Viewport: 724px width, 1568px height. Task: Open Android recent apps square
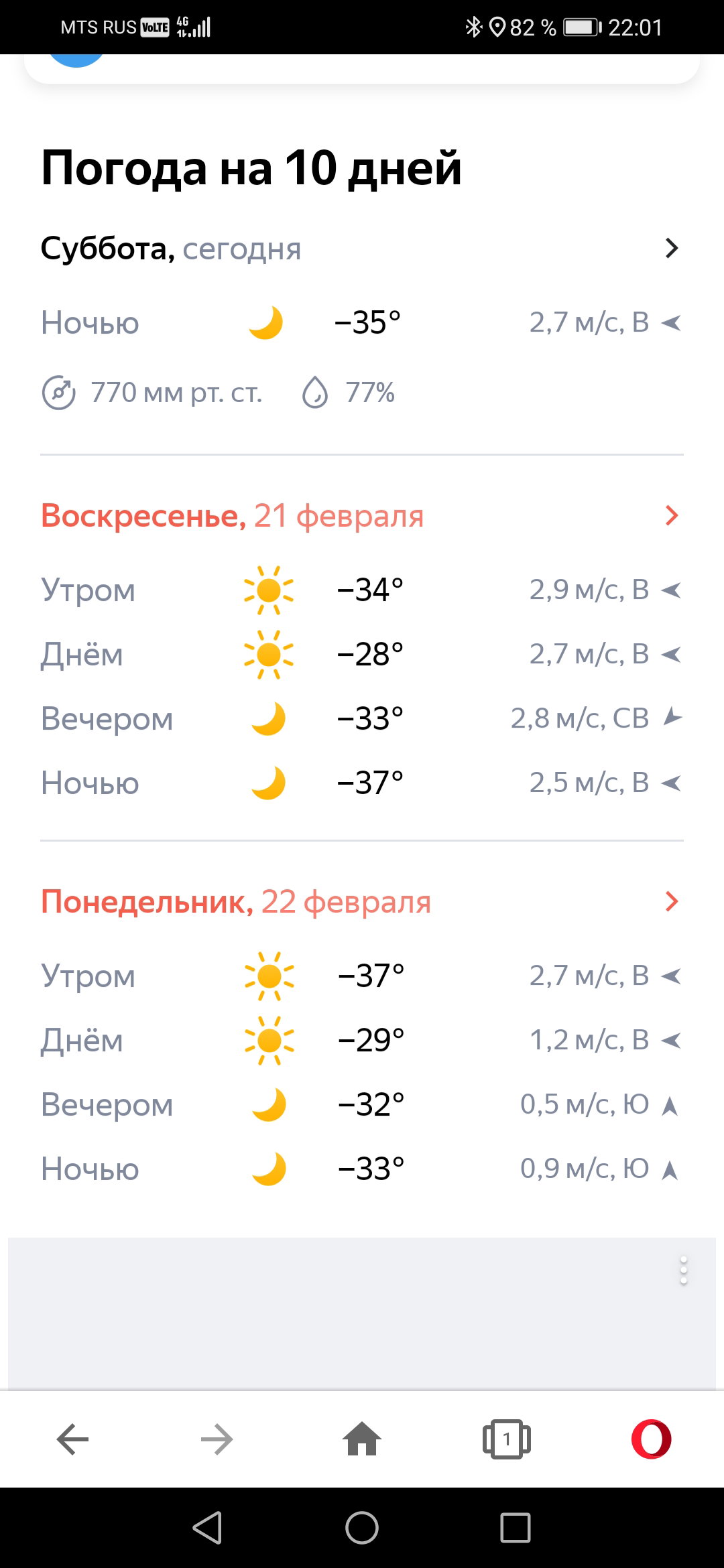(516, 1528)
